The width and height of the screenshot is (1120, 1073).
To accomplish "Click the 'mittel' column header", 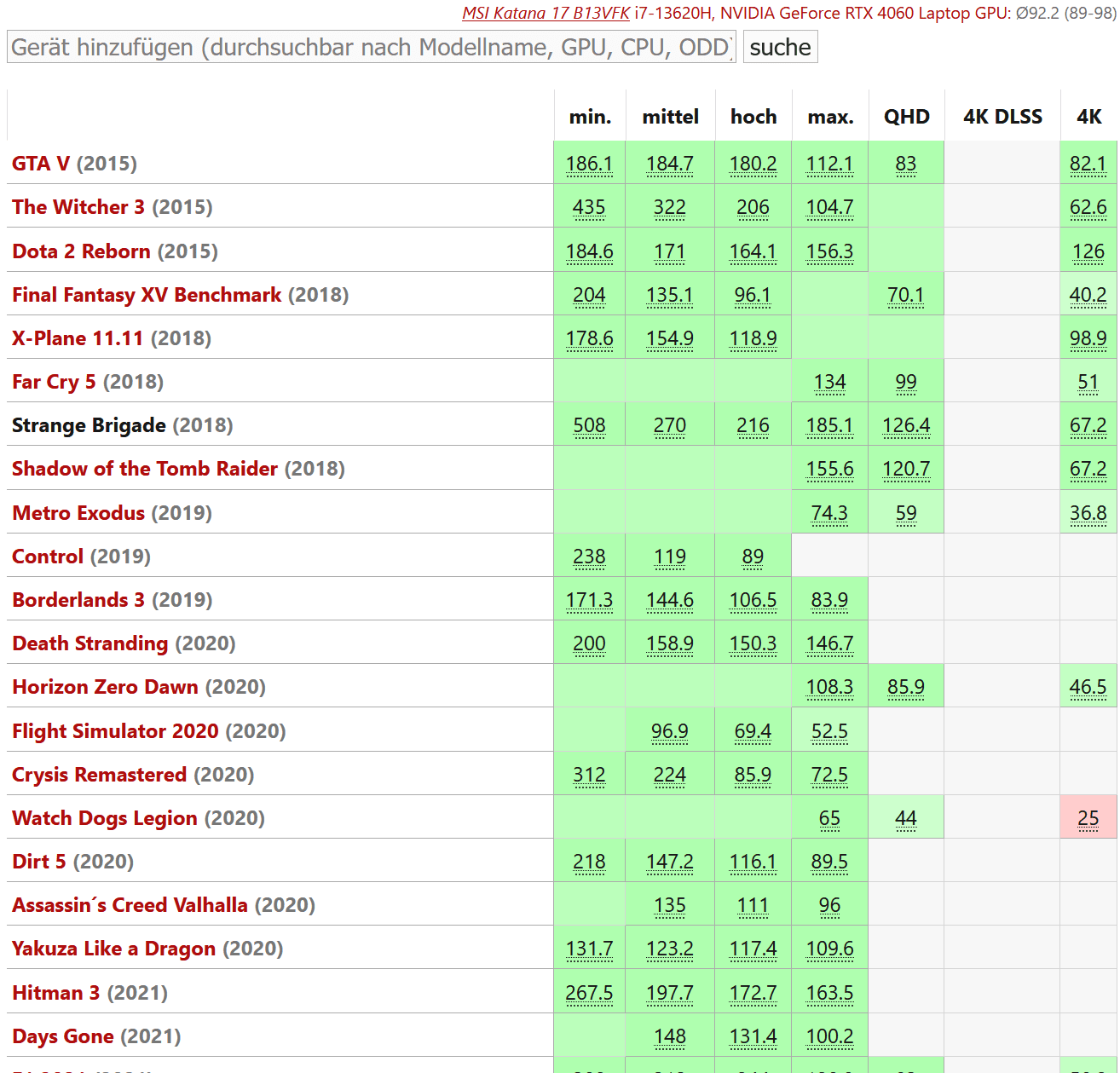I will point(670,117).
